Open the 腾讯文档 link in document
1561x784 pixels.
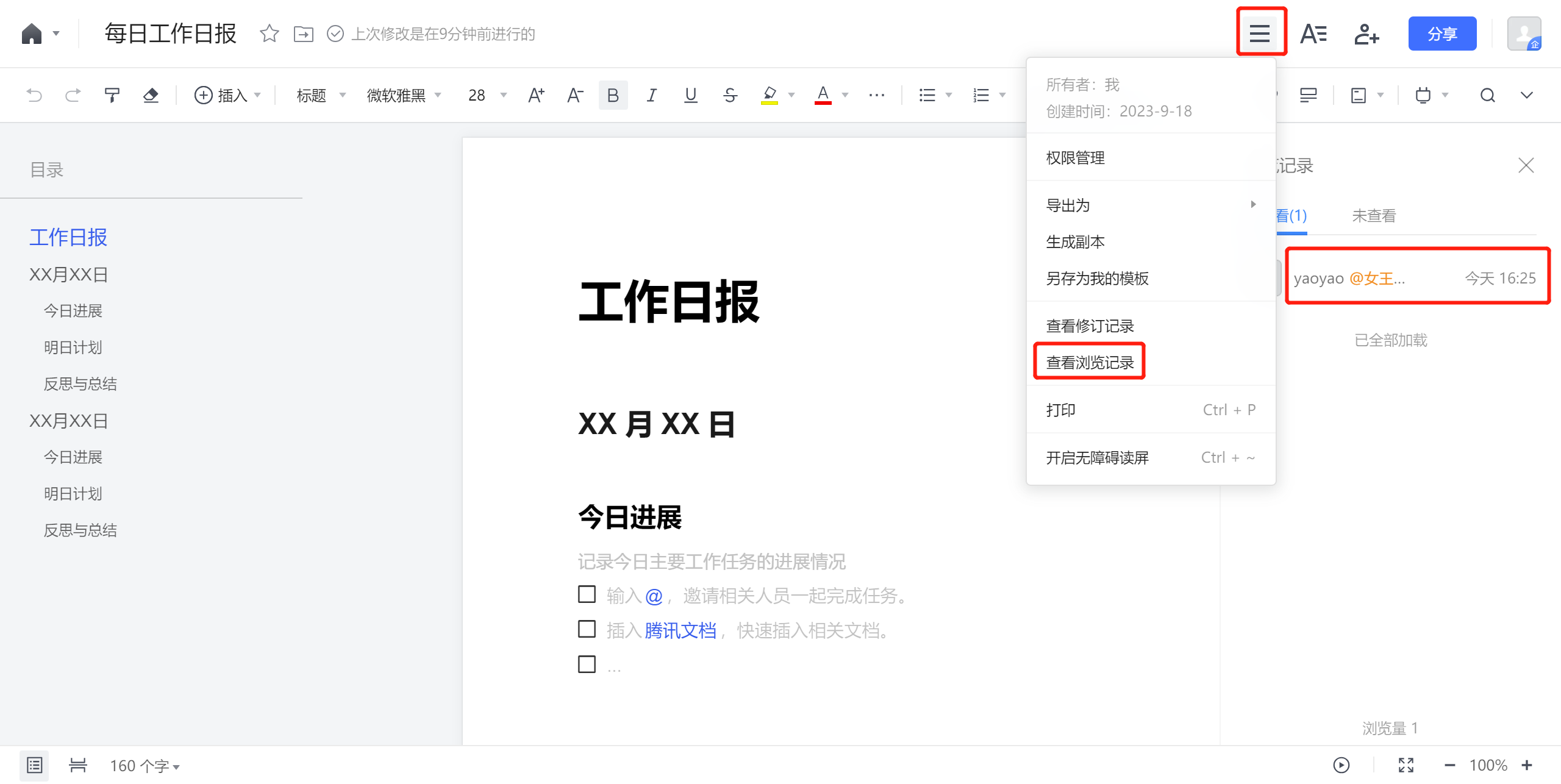tap(680, 630)
